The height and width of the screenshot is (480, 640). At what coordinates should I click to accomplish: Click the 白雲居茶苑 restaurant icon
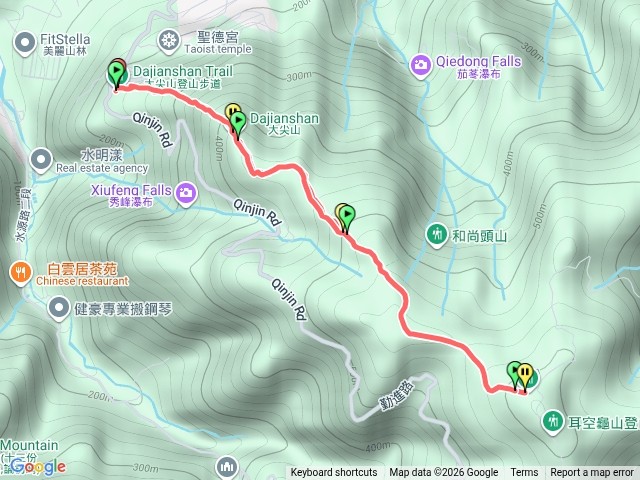tap(20, 272)
